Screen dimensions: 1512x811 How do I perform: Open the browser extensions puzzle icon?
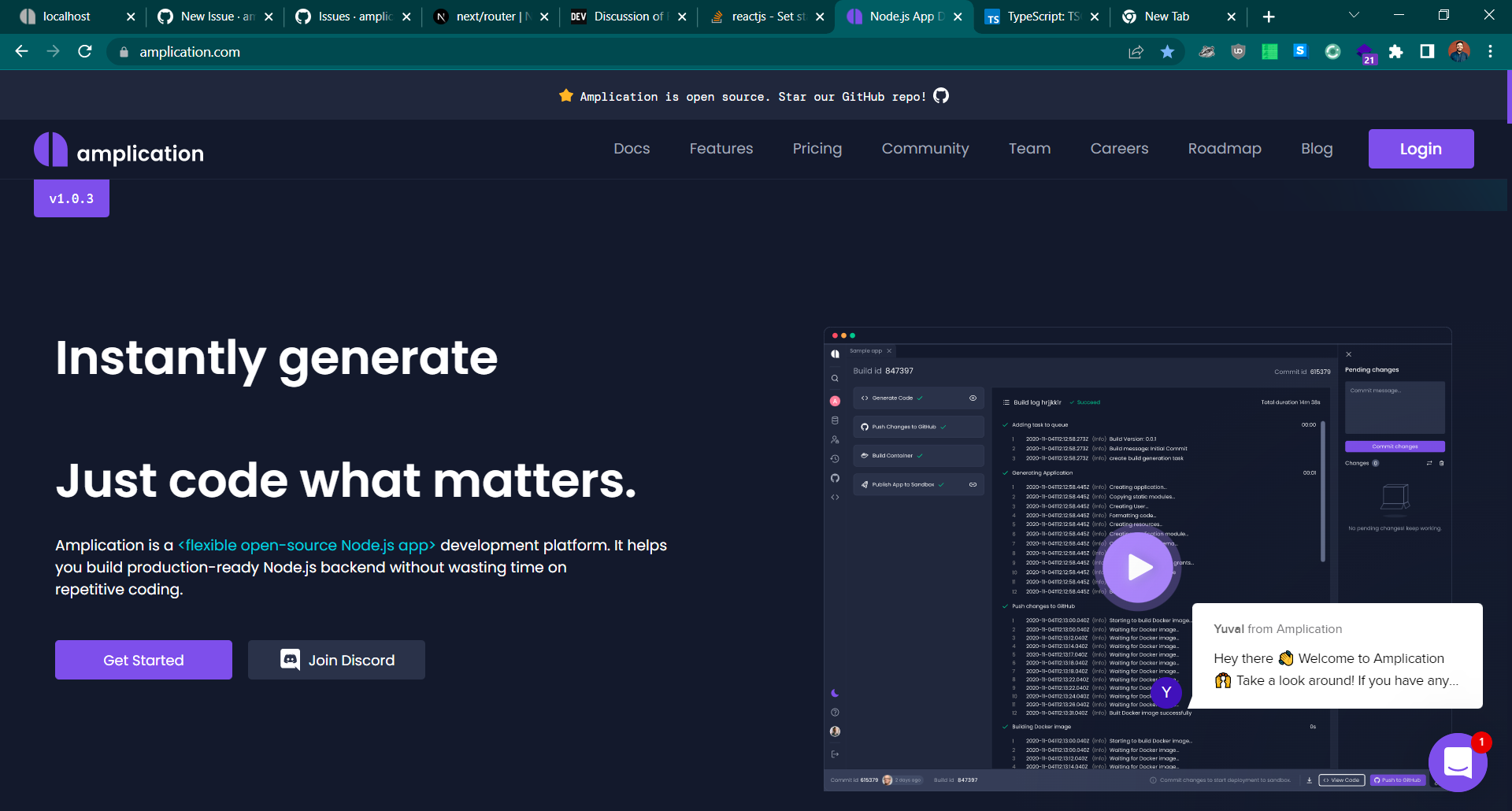(1395, 52)
